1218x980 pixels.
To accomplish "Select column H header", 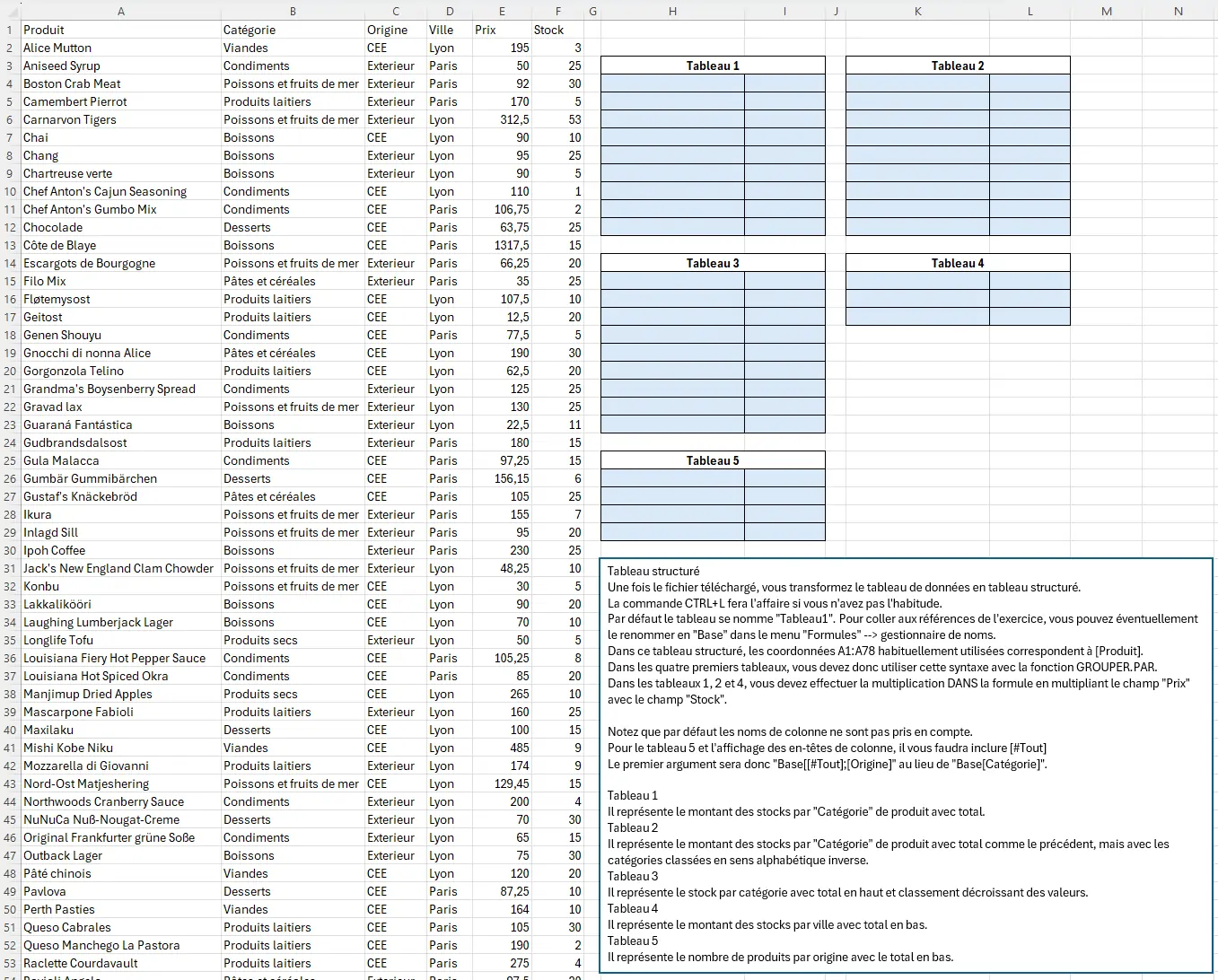I will click(x=672, y=11).
